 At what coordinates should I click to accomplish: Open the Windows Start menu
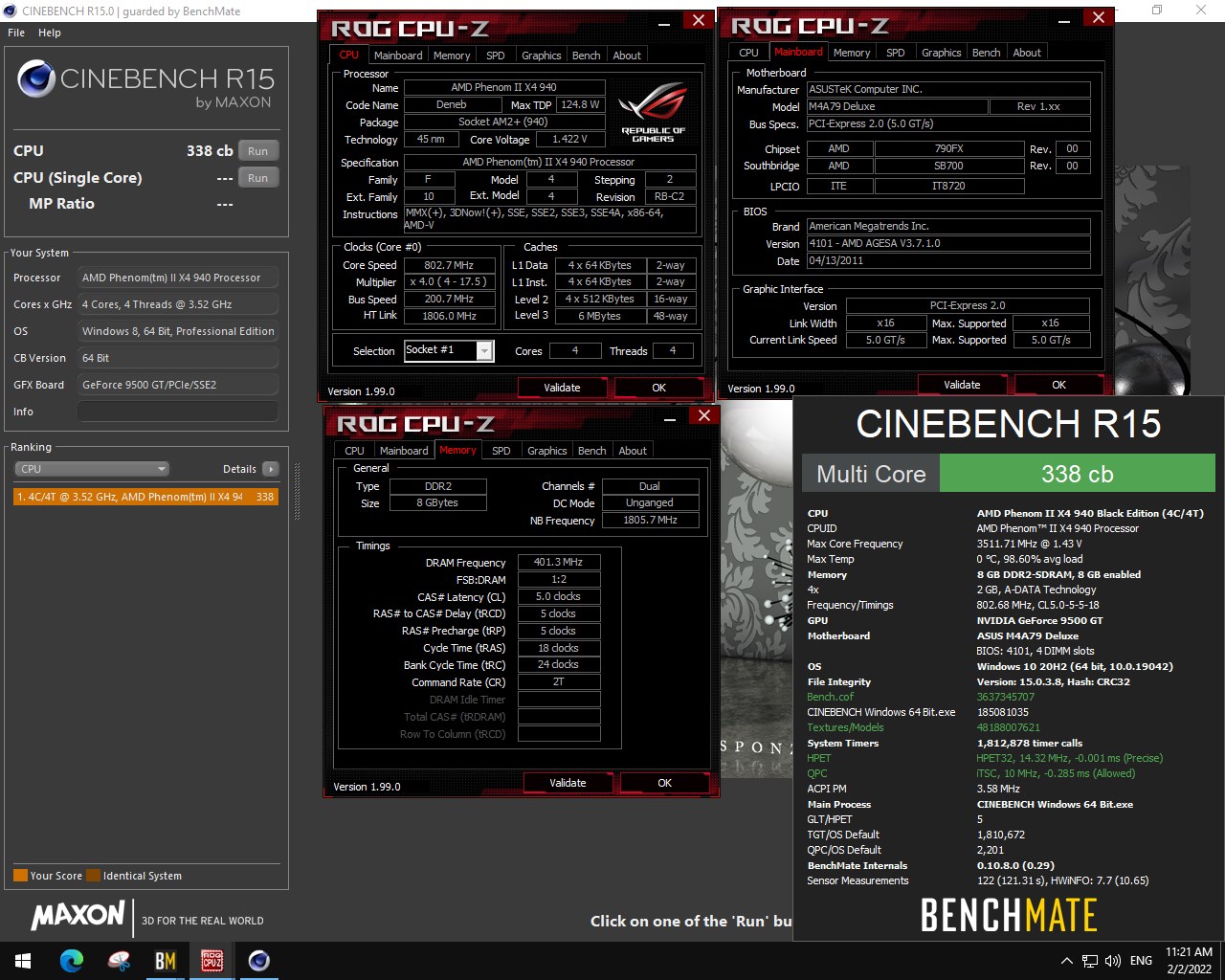(23, 961)
